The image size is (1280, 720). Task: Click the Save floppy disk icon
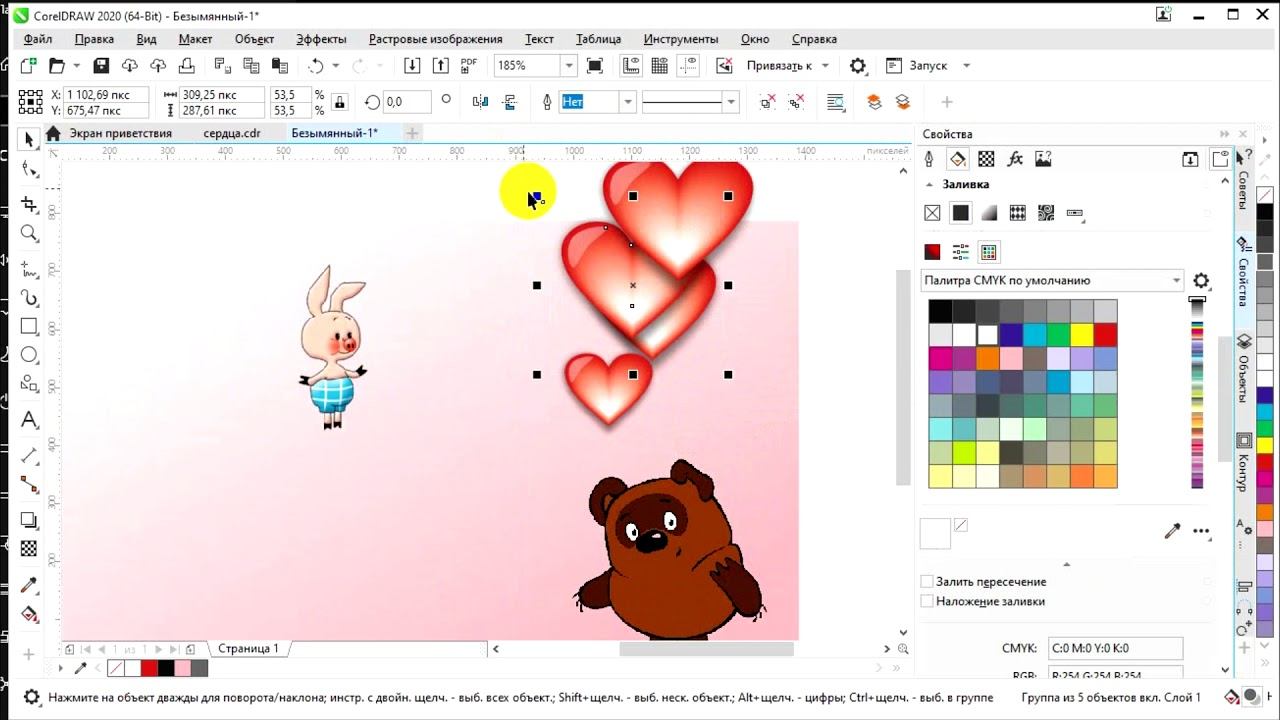101,66
